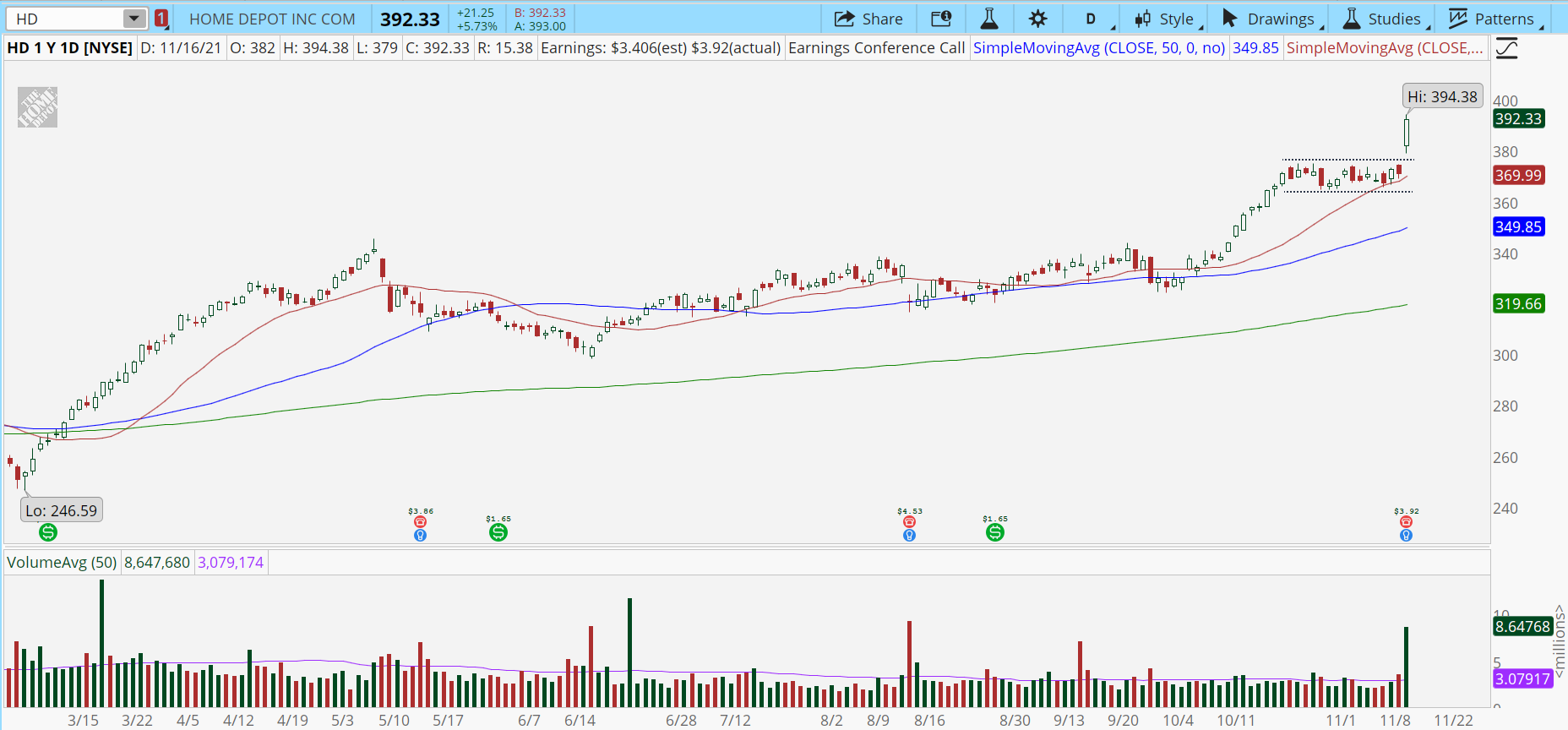Open the news info icon next to Share

[941, 19]
